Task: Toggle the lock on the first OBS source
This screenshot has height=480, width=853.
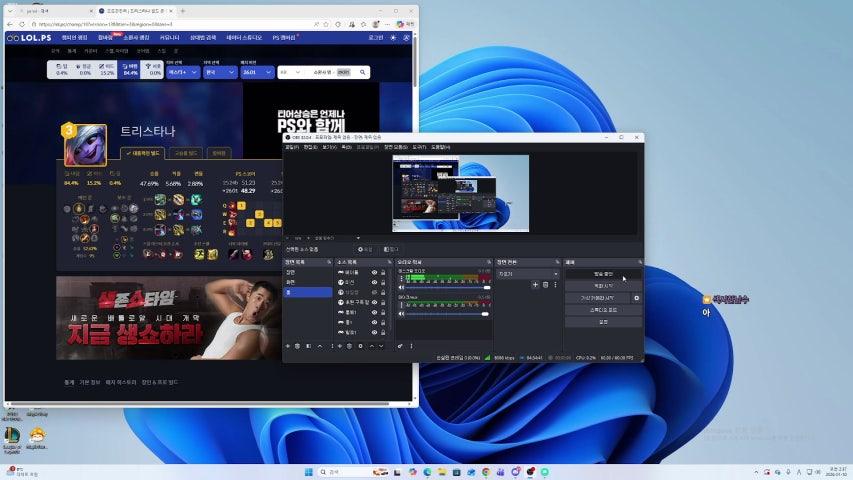Action: [x=383, y=272]
